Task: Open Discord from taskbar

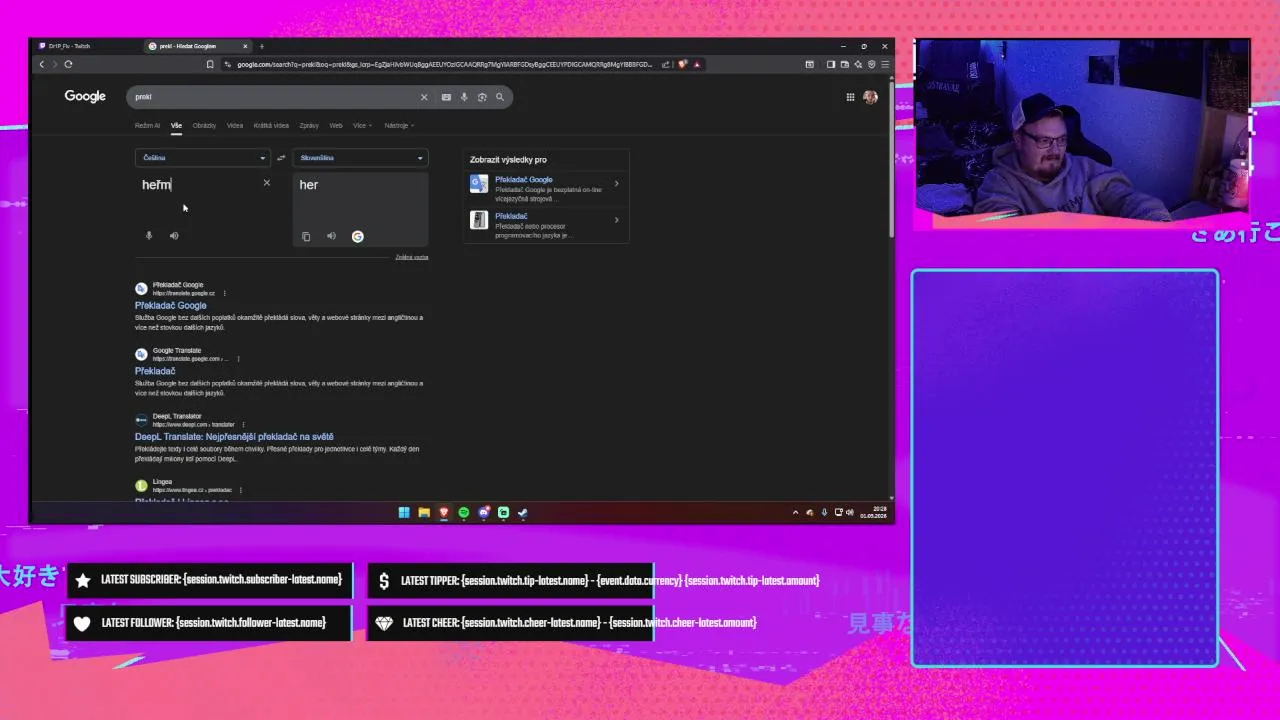Action: pyautogui.click(x=484, y=512)
